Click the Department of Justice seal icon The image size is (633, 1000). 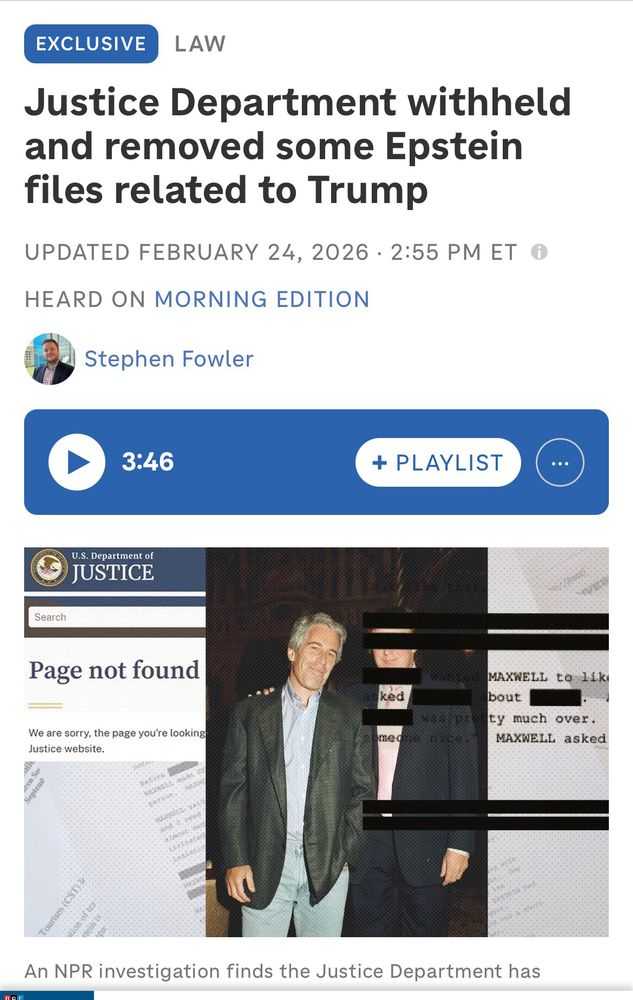pyautogui.click(x=49, y=566)
